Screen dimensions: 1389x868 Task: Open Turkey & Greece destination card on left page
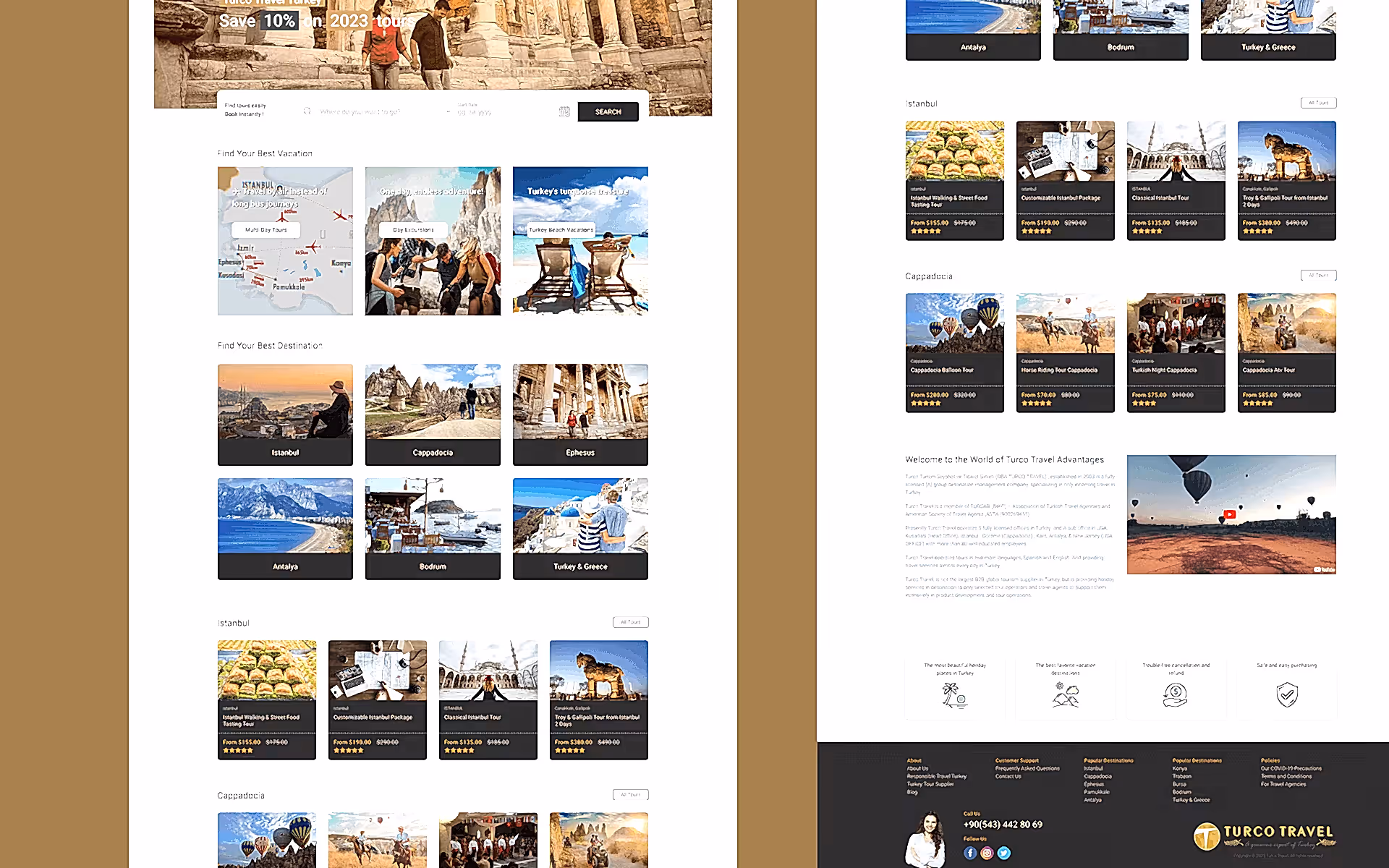click(x=580, y=529)
